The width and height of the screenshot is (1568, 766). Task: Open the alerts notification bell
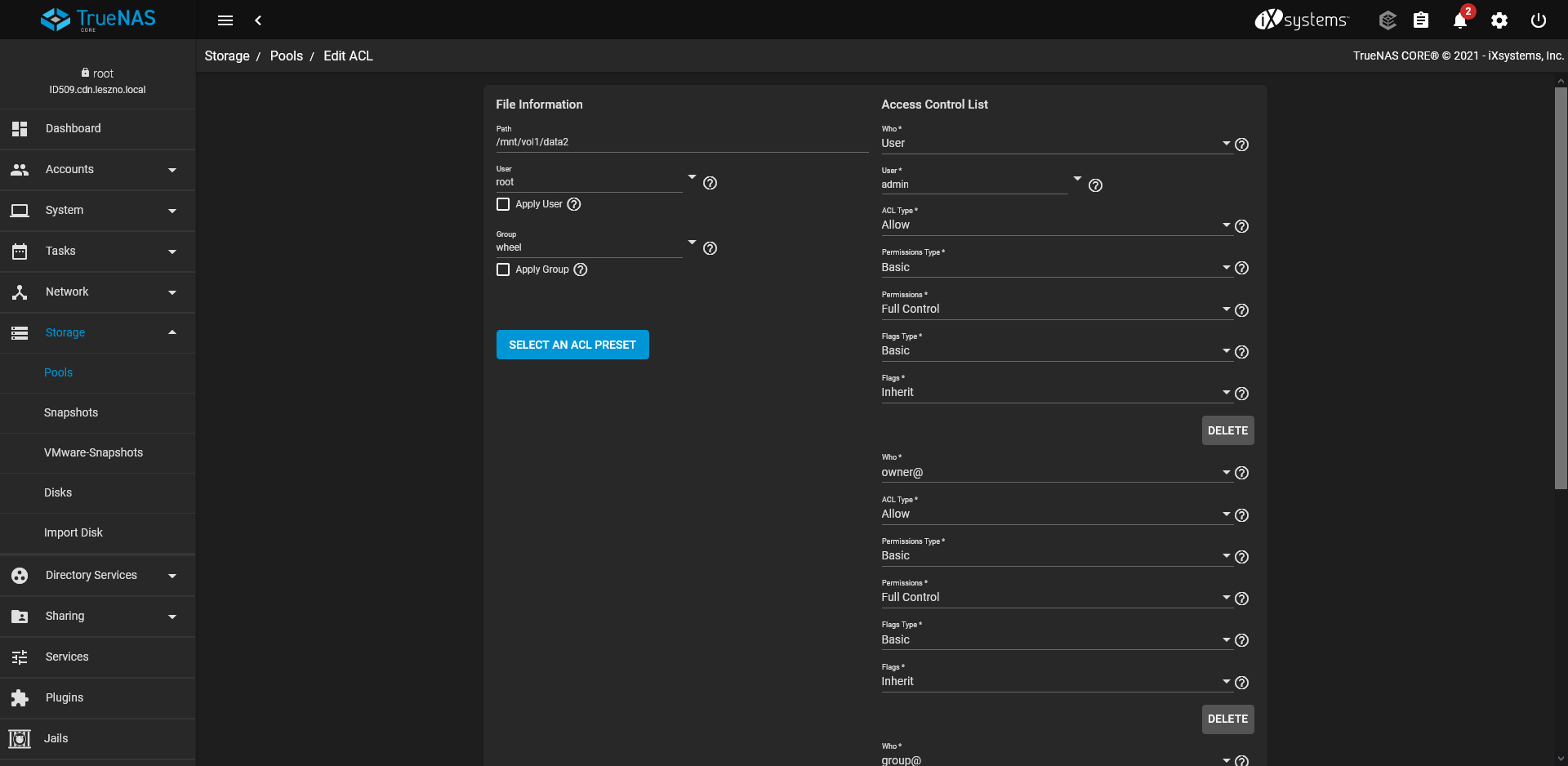pos(1459,20)
